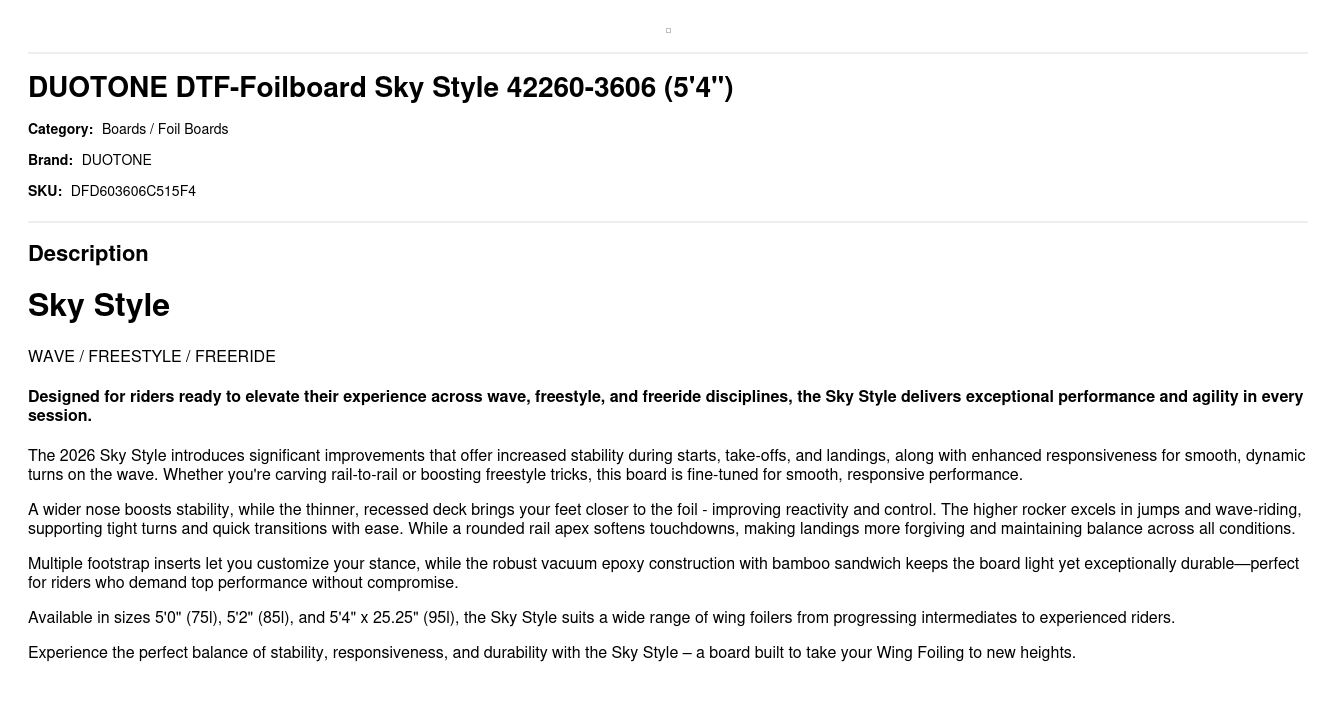This screenshot has width=1328, height=708.
Task: Click the "A wider nose boosts stability" paragraph
Action: click(x=664, y=519)
